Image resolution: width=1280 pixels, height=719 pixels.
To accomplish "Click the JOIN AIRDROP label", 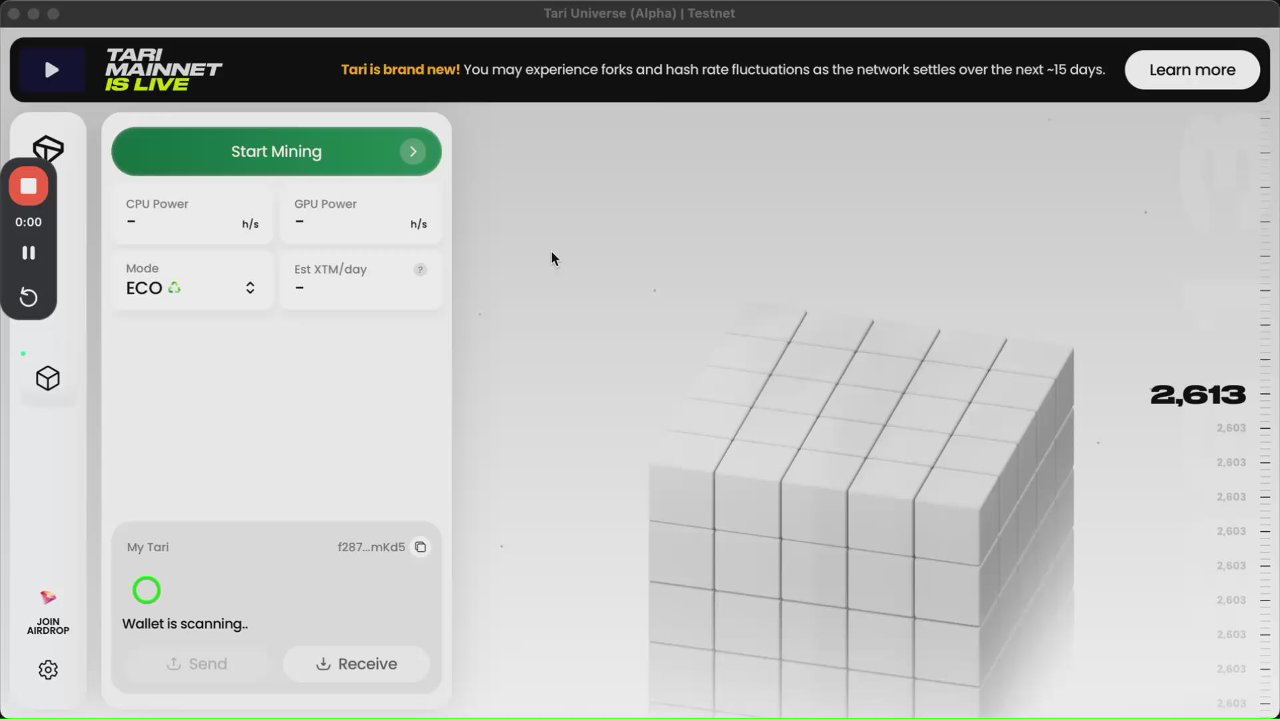I will [48, 626].
